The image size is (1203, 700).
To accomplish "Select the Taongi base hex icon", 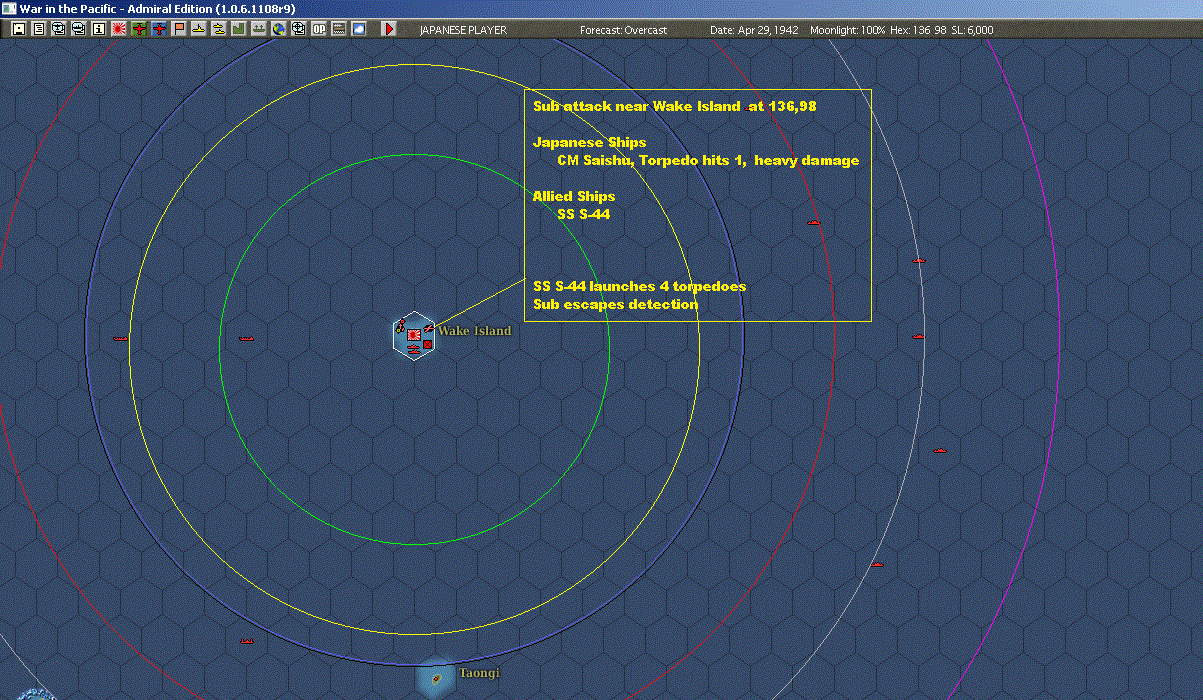I will [x=436, y=678].
